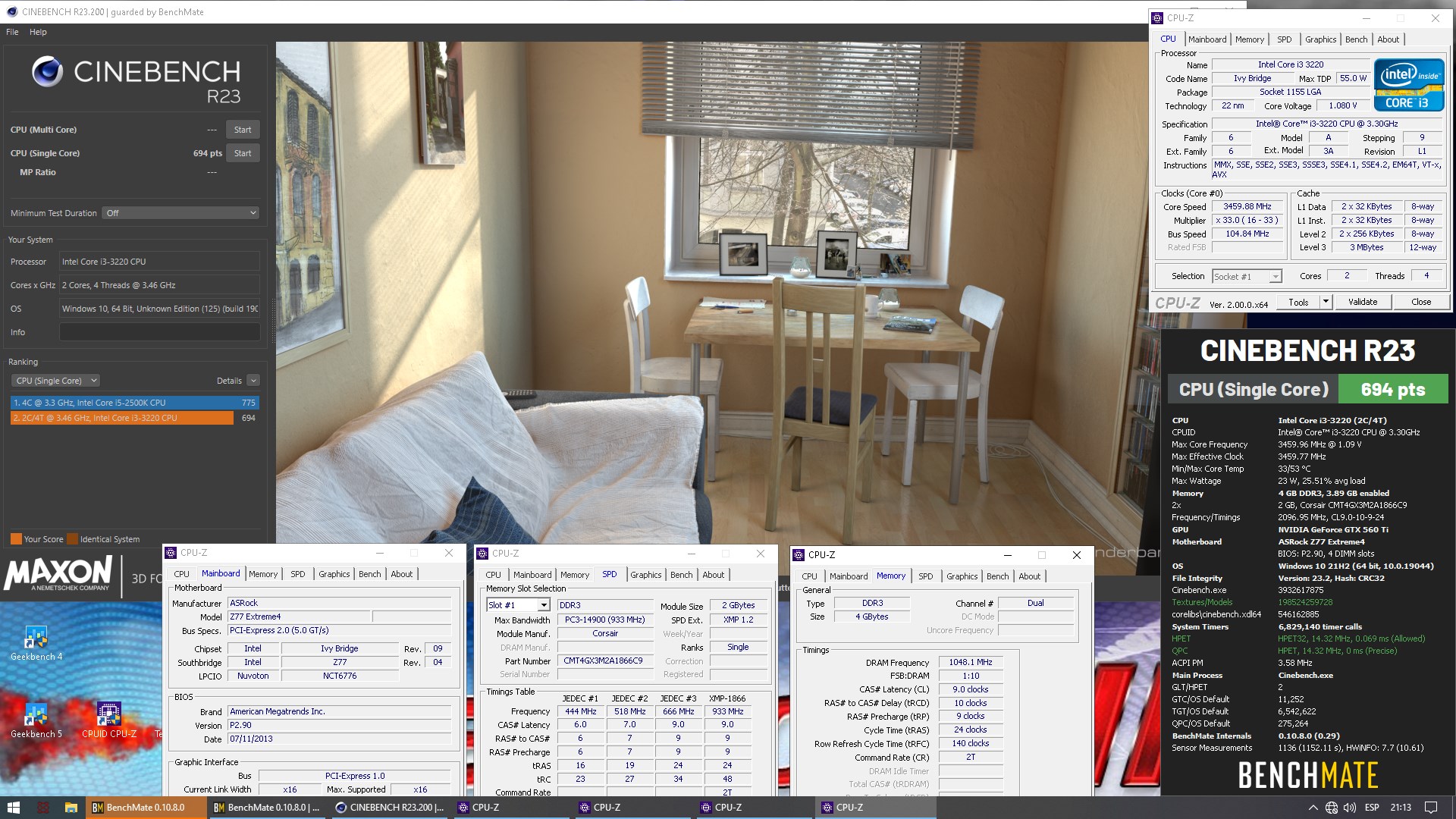Viewport: 1456px width, 819px height.
Task: Open the volume control in system tray
Action: click(x=1349, y=808)
